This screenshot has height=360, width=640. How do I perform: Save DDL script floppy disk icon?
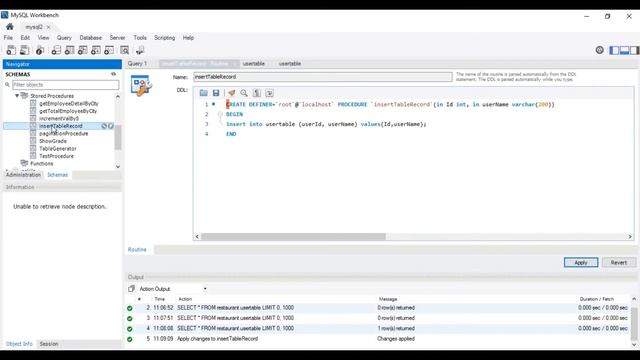click(x=216, y=93)
